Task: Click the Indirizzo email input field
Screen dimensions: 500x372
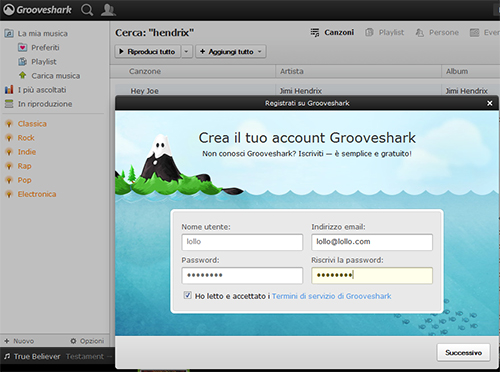Action: [372, 242]
